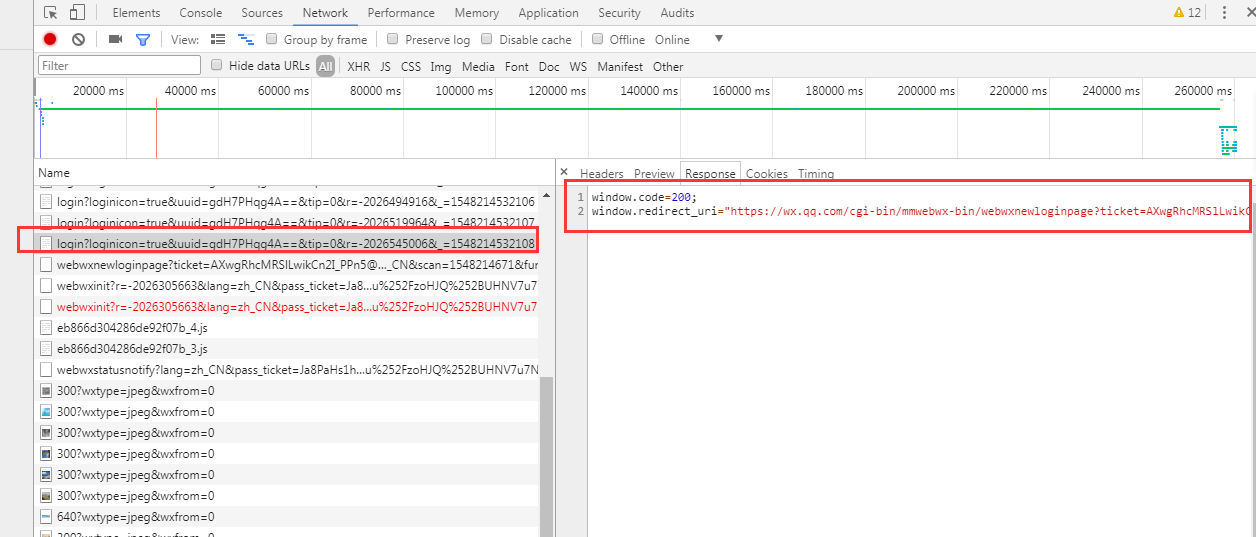Stop recording network log

point(50,39)
